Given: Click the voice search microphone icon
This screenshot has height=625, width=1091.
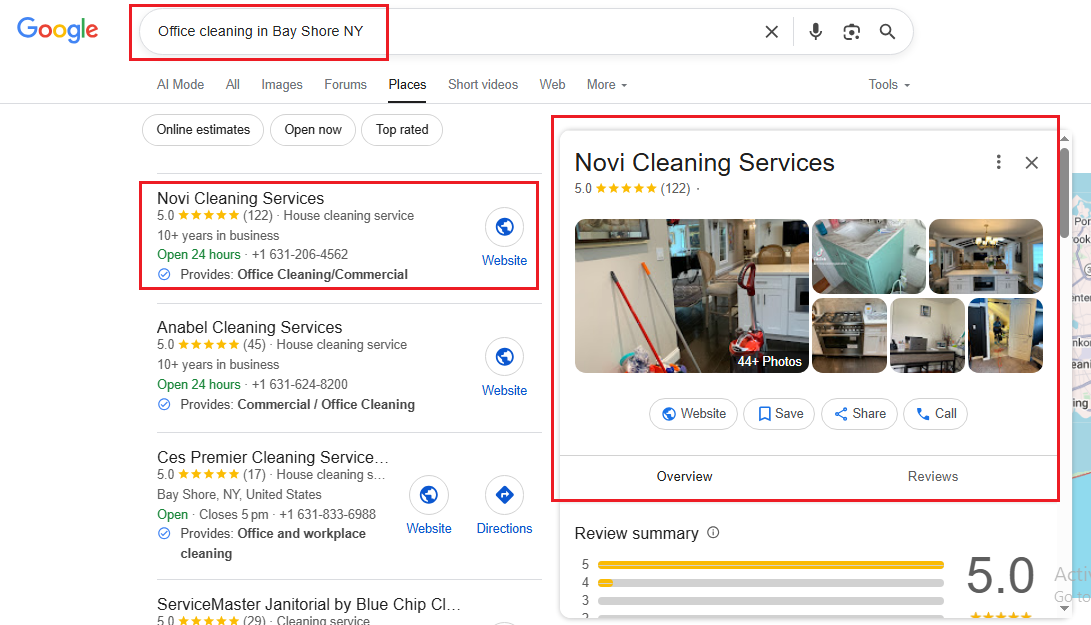Looking at the screenshot, I should point(816,32).
